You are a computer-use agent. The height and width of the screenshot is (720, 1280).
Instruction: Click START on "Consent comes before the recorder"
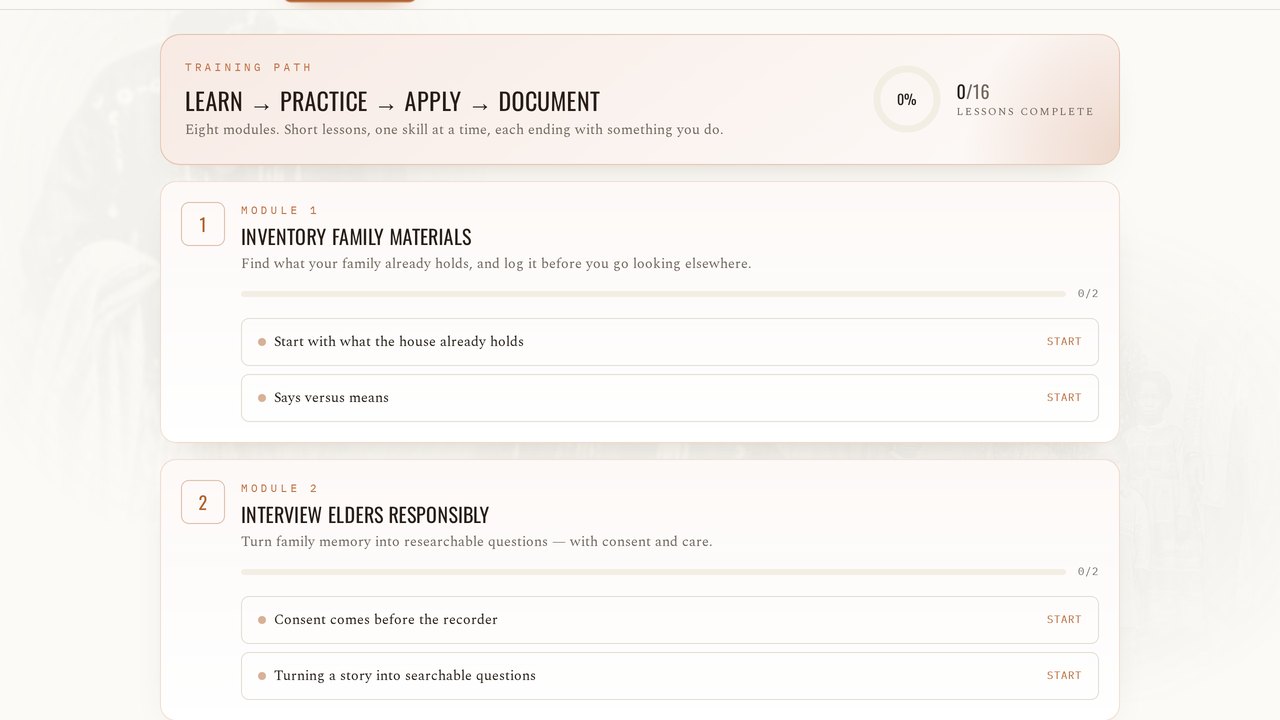[1064, 620]
